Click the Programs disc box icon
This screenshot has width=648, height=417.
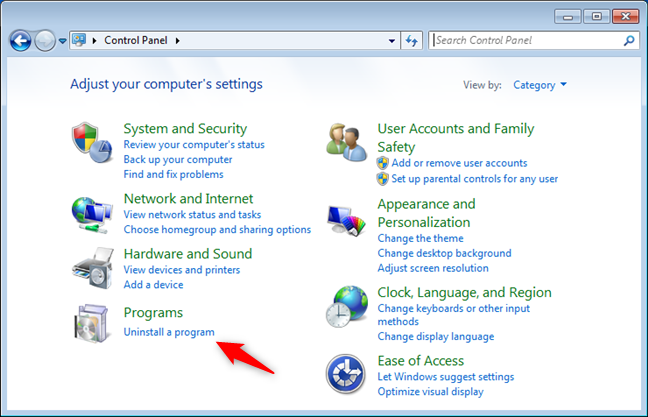(x=92, y=324)
